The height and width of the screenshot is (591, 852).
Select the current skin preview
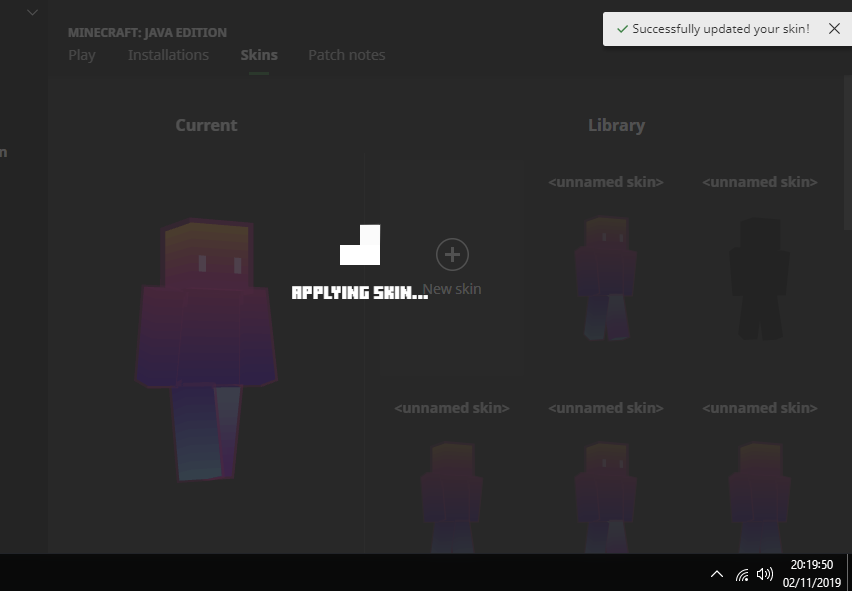coord(206,349)
